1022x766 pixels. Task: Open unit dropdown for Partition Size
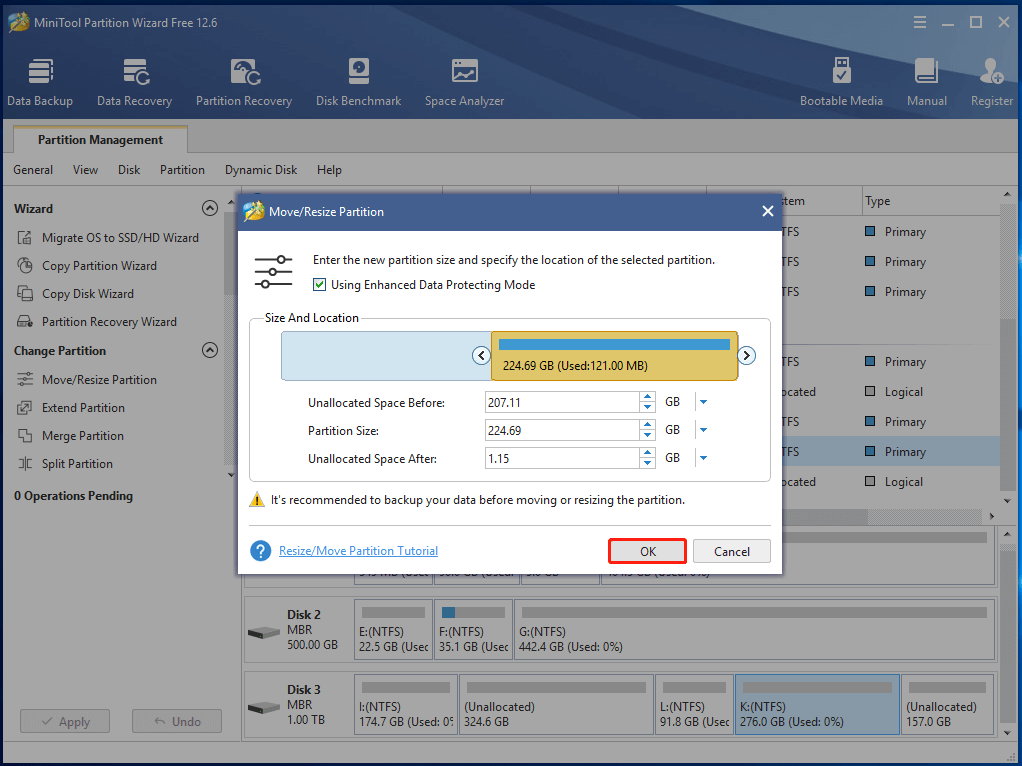pos(703,430)
